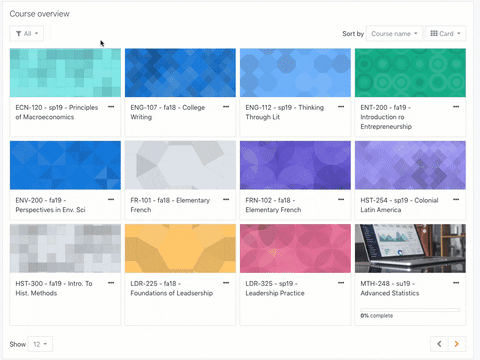Open ENG-107 College Writing course link
The width and height of the screenshot is (480, 360).
[168, 112]
